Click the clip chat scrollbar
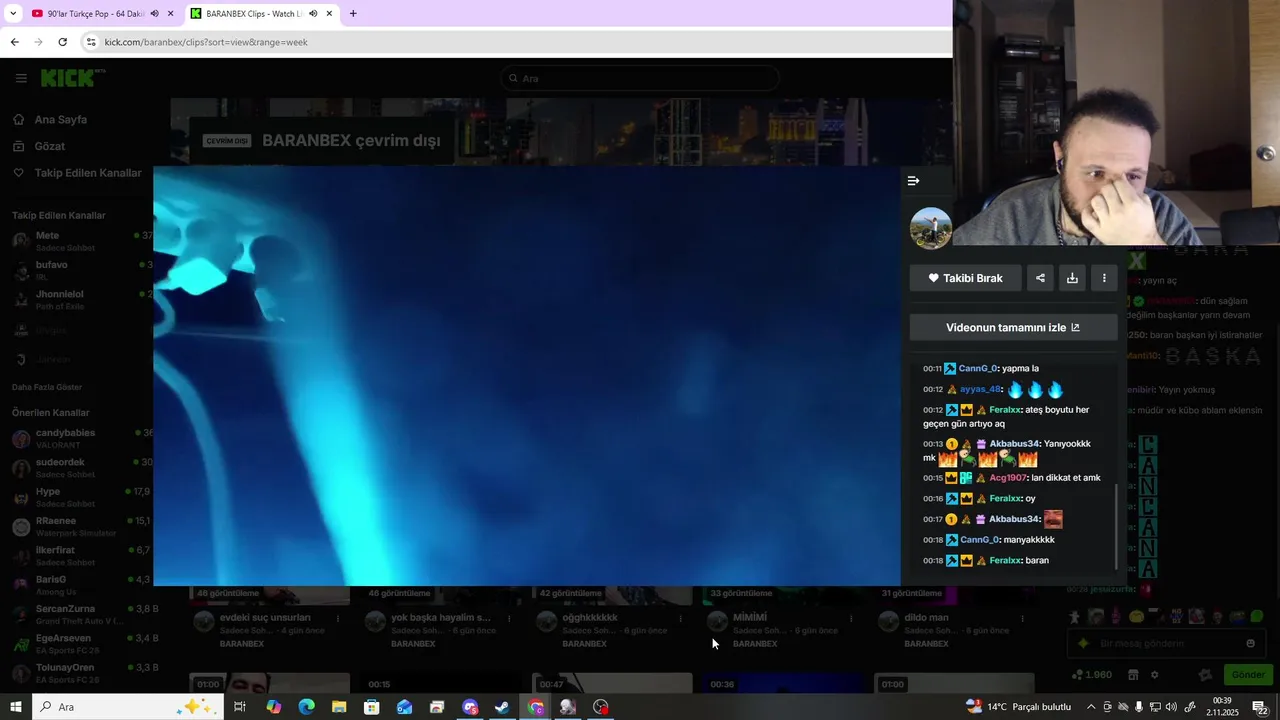Screen dimensions: 1280x720 tap(1116, 526)
